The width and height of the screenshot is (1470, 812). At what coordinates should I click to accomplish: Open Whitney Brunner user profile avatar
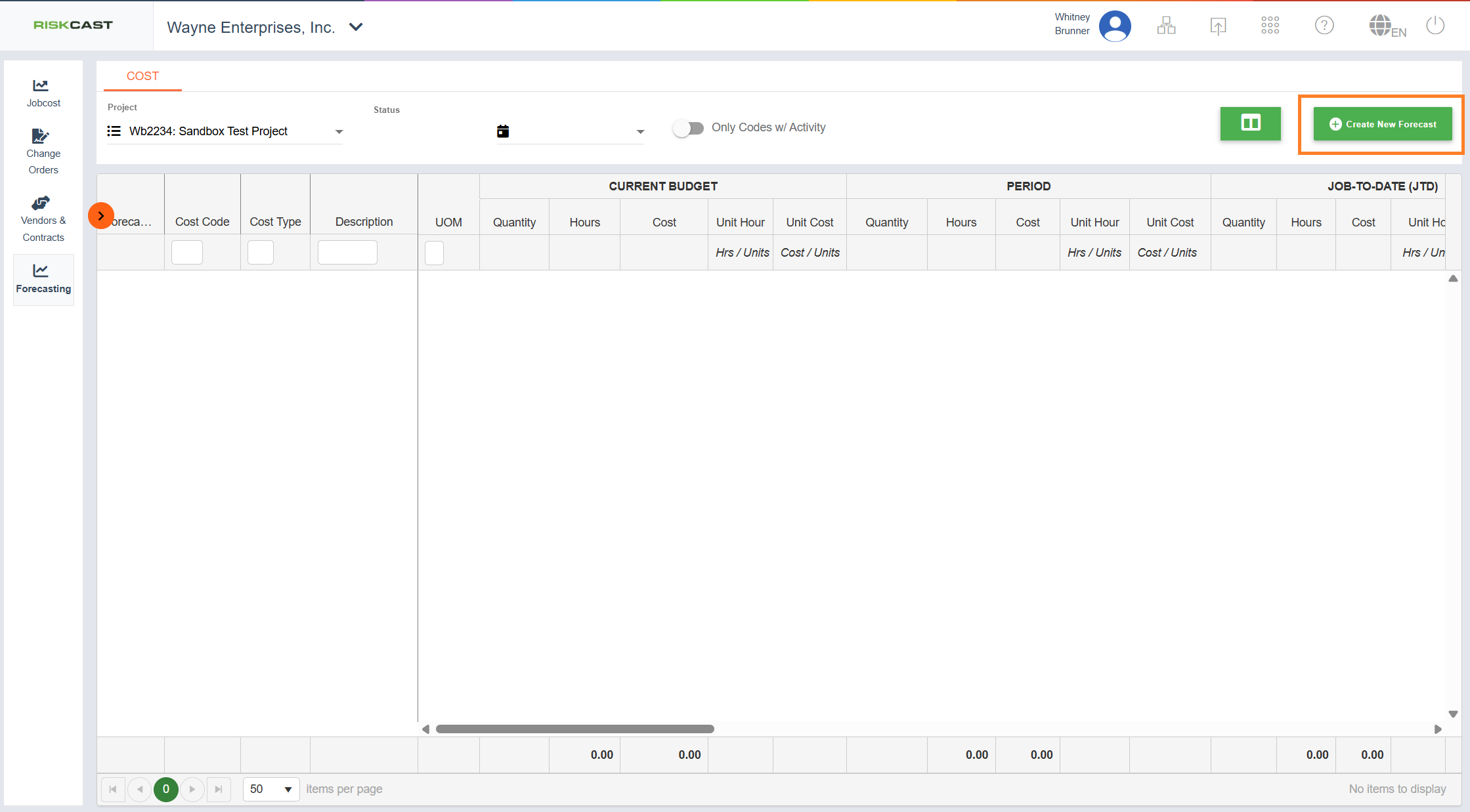point(1114,26)
